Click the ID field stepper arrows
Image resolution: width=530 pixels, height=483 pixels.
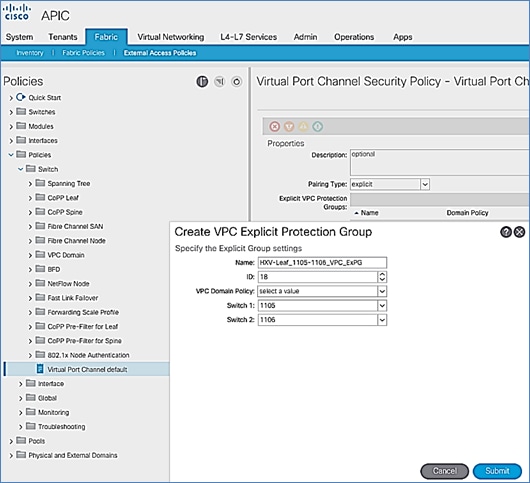[x=382, y=277]
